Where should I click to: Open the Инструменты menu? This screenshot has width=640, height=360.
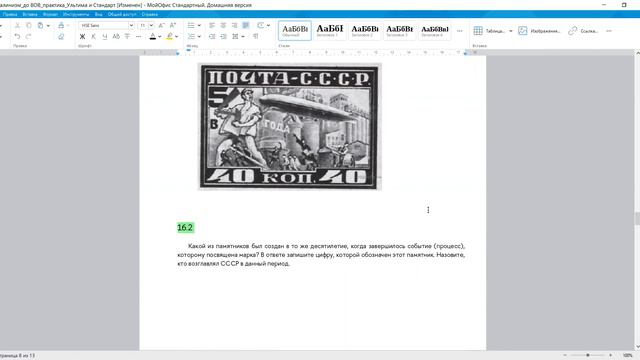(76, 14)
